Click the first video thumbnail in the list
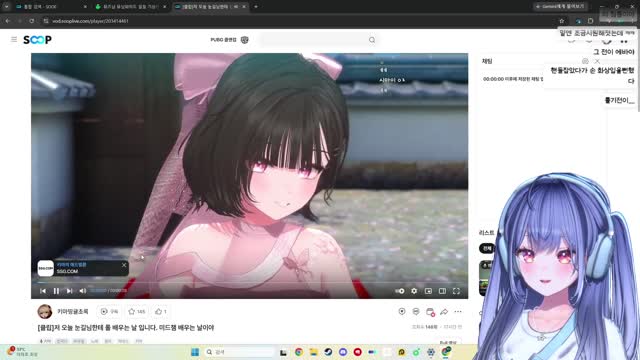Image resolution: width=640 pixels, height=360 pixels. (x=484, y=278)
